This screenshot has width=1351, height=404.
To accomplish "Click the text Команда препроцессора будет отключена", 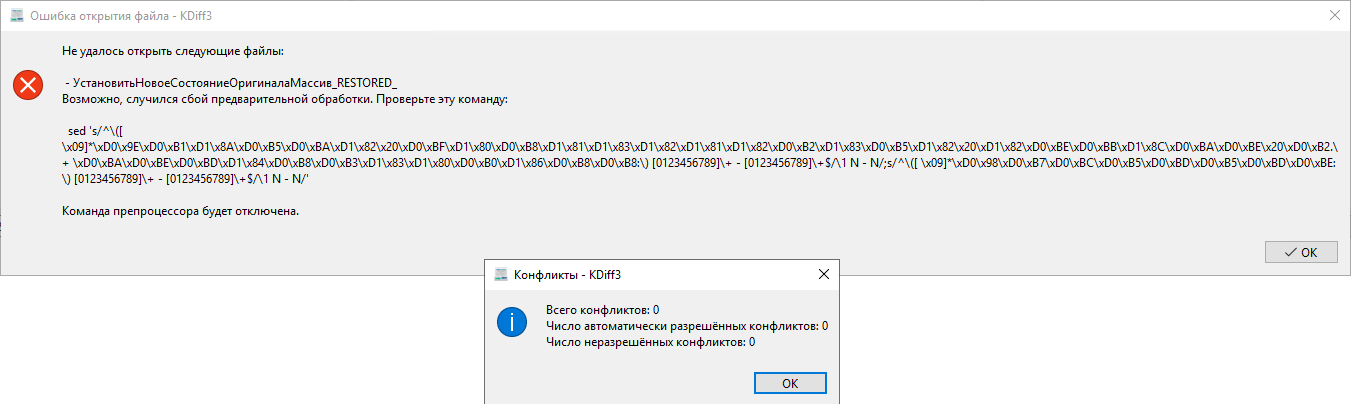I will 180,213.
